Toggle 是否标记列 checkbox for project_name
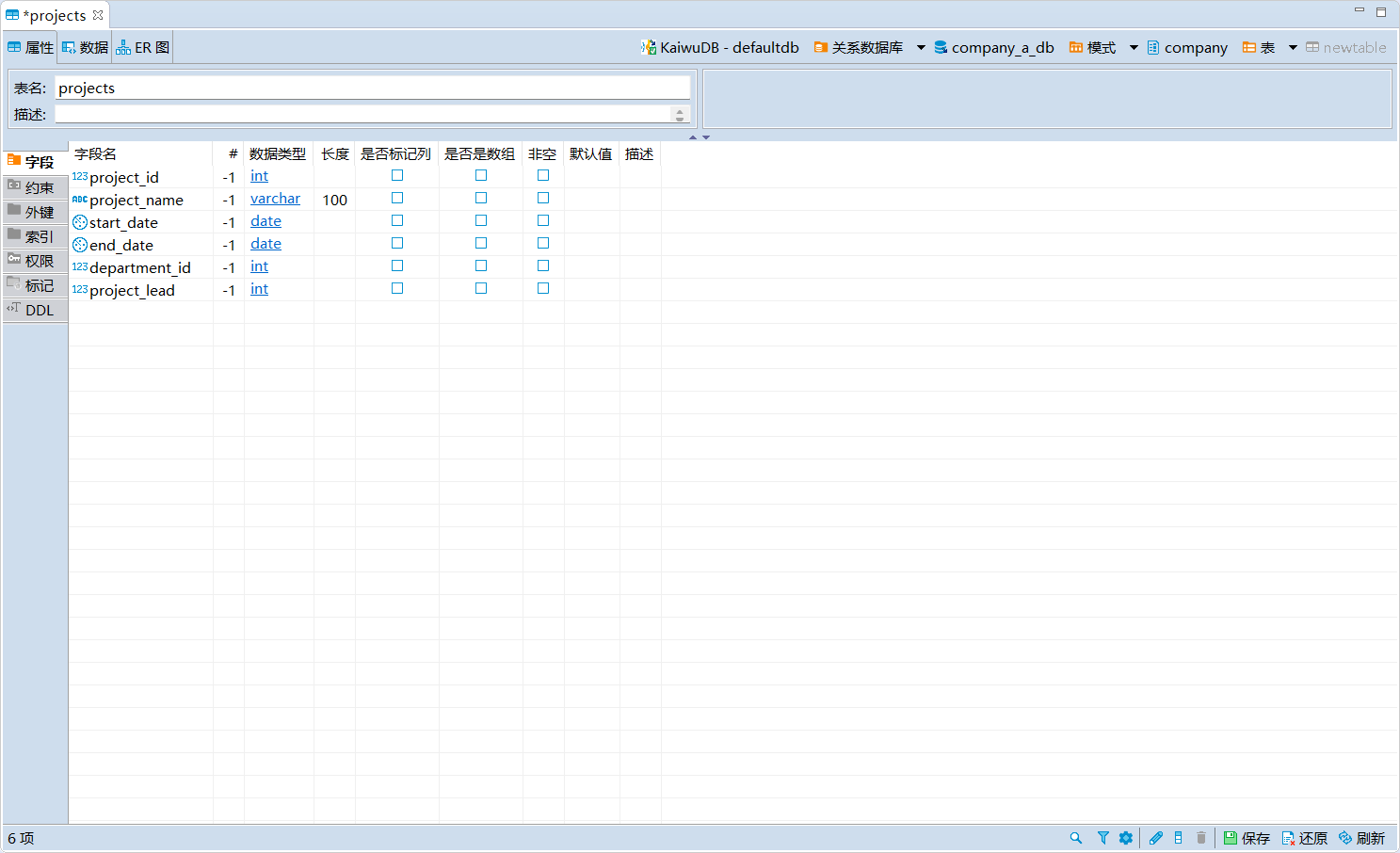Screen dimensions: 1400x853 pyautogui.click(x=397, y=199)
